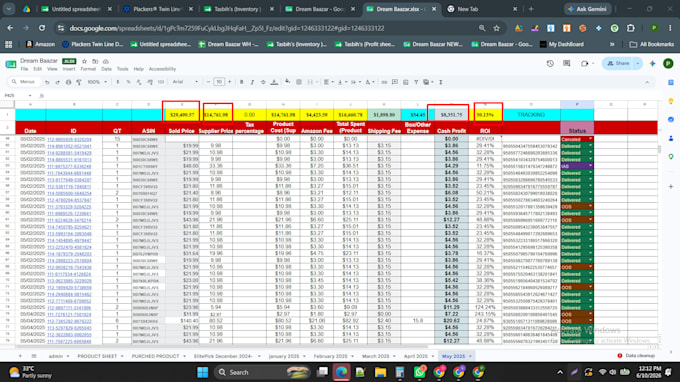Reload the browser page
Viewport: 680px width, 382px height.
(x=42, y=28)
